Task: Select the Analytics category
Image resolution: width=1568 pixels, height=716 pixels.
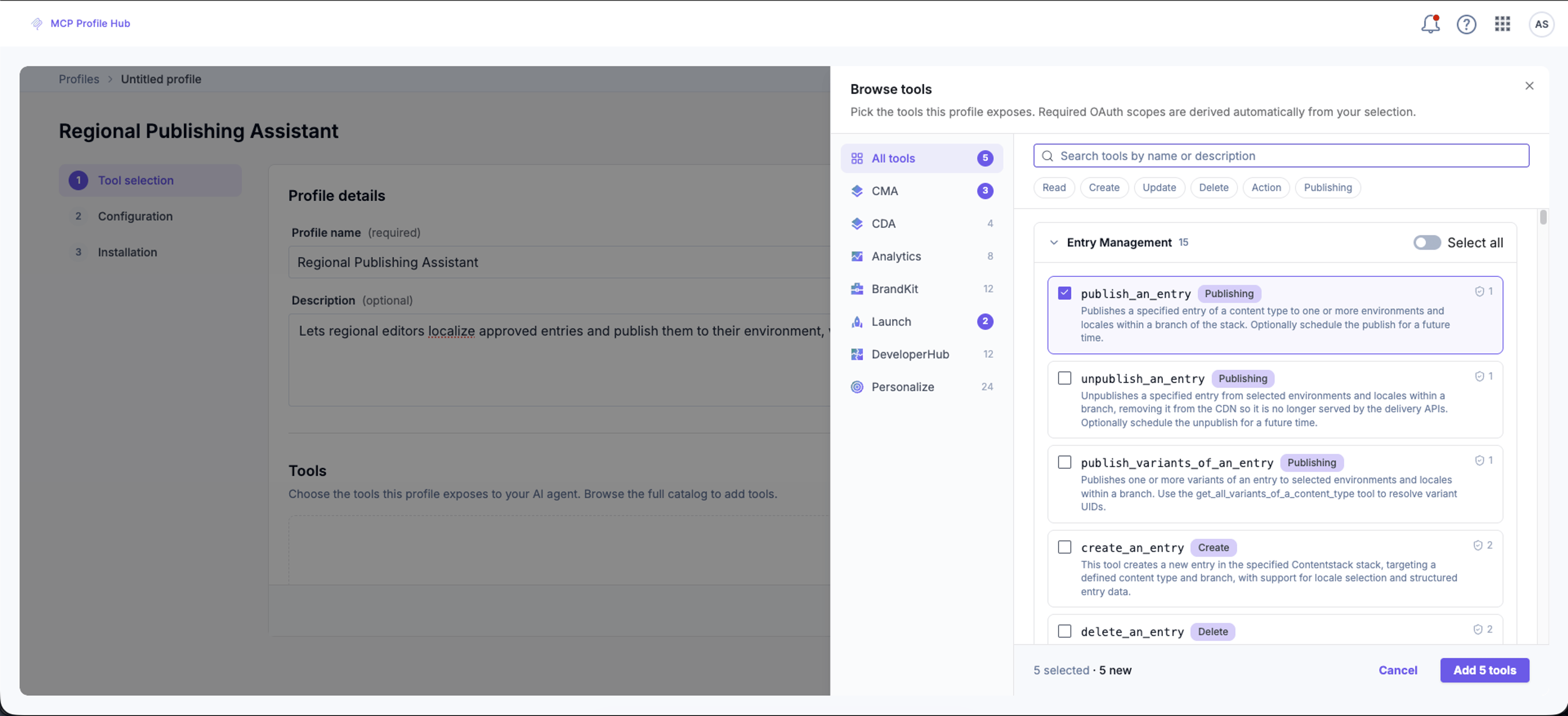Action: 921,256
